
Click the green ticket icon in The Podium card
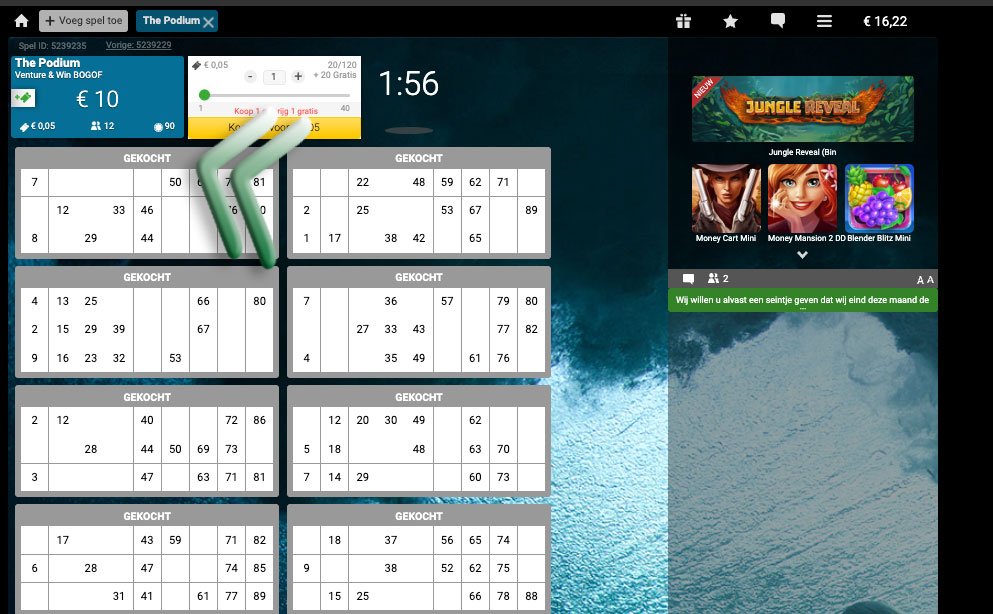pos(24,98)
